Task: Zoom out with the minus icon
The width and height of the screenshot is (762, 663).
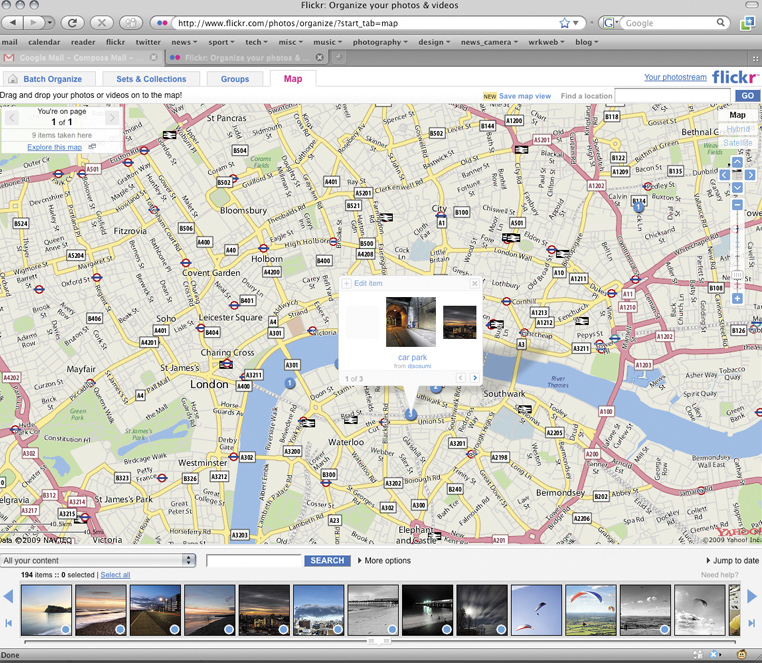Action: tap(737, 205)
